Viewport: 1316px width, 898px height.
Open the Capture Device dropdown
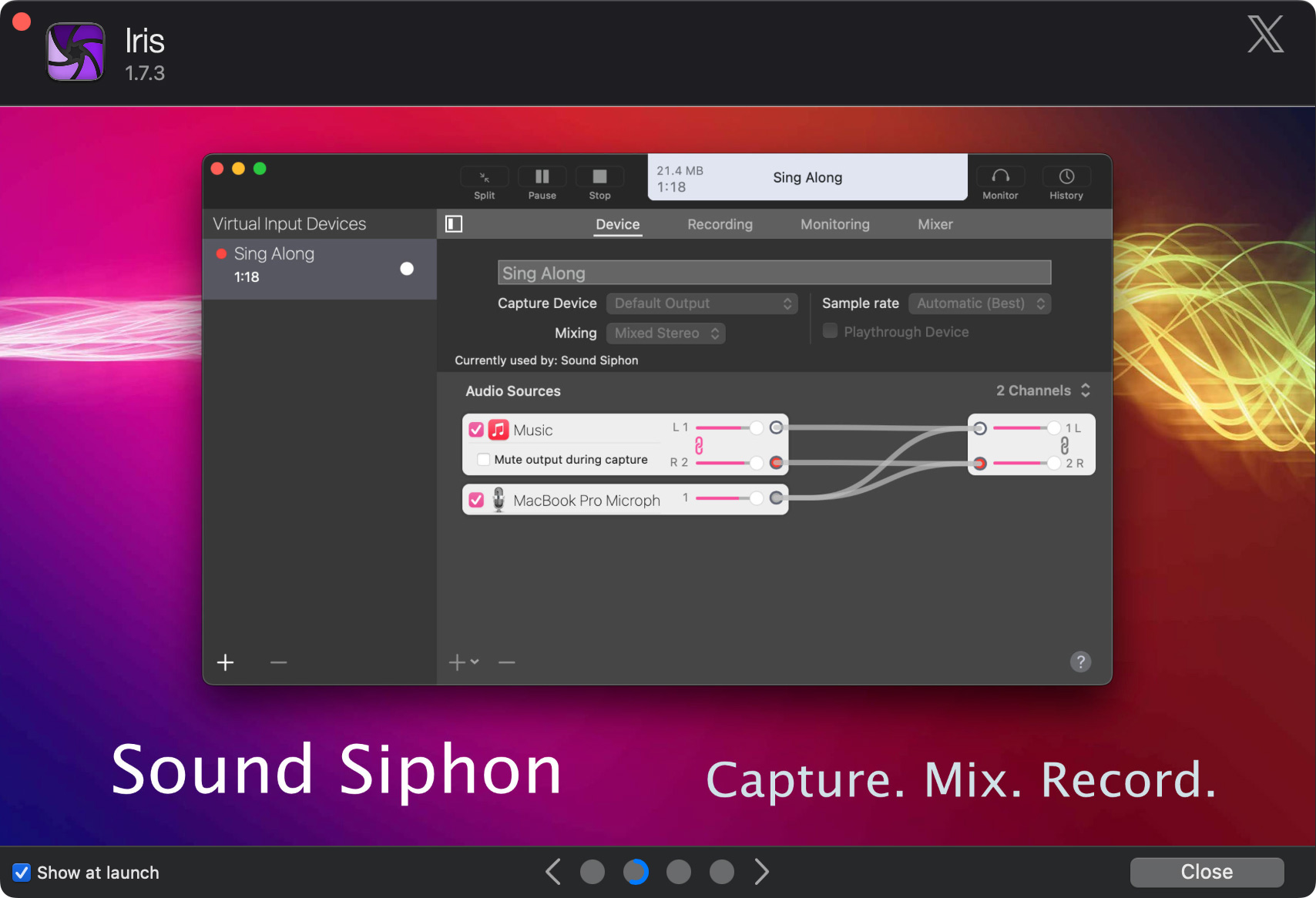click(x=701, y=303)
